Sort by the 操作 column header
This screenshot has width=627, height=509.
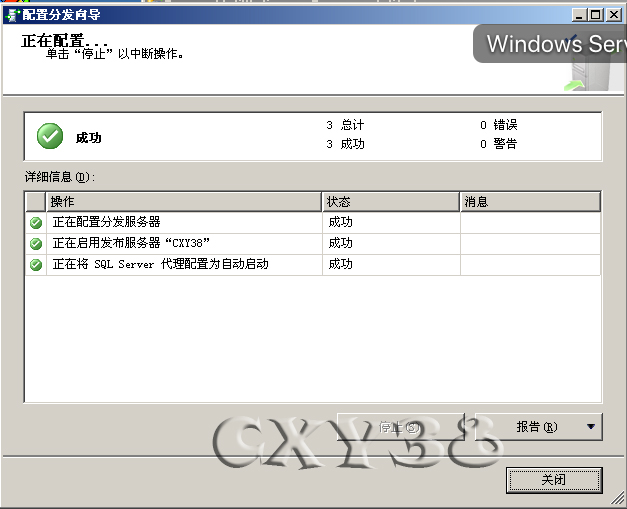click(x=185, y=202)
